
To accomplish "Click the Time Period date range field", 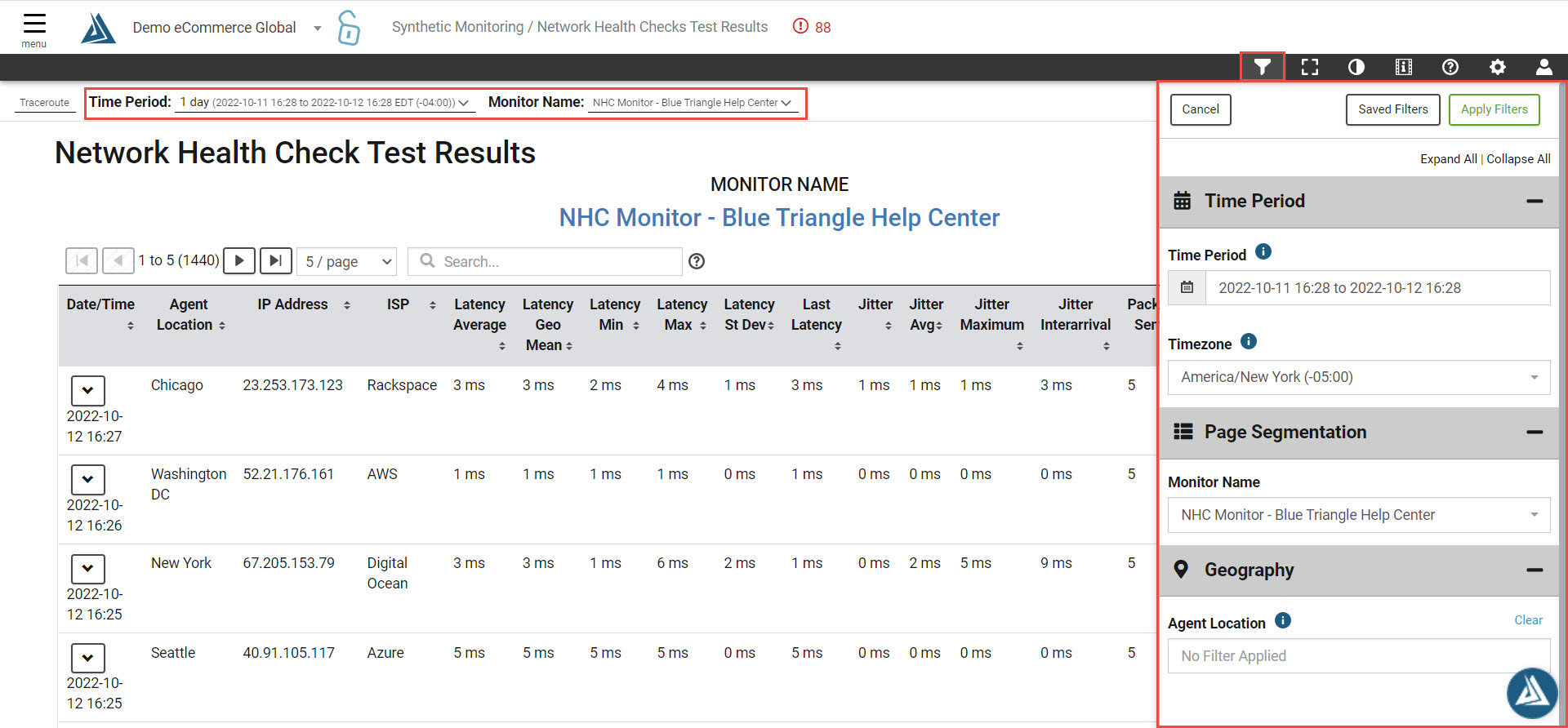I will (x=1378, y=288).
